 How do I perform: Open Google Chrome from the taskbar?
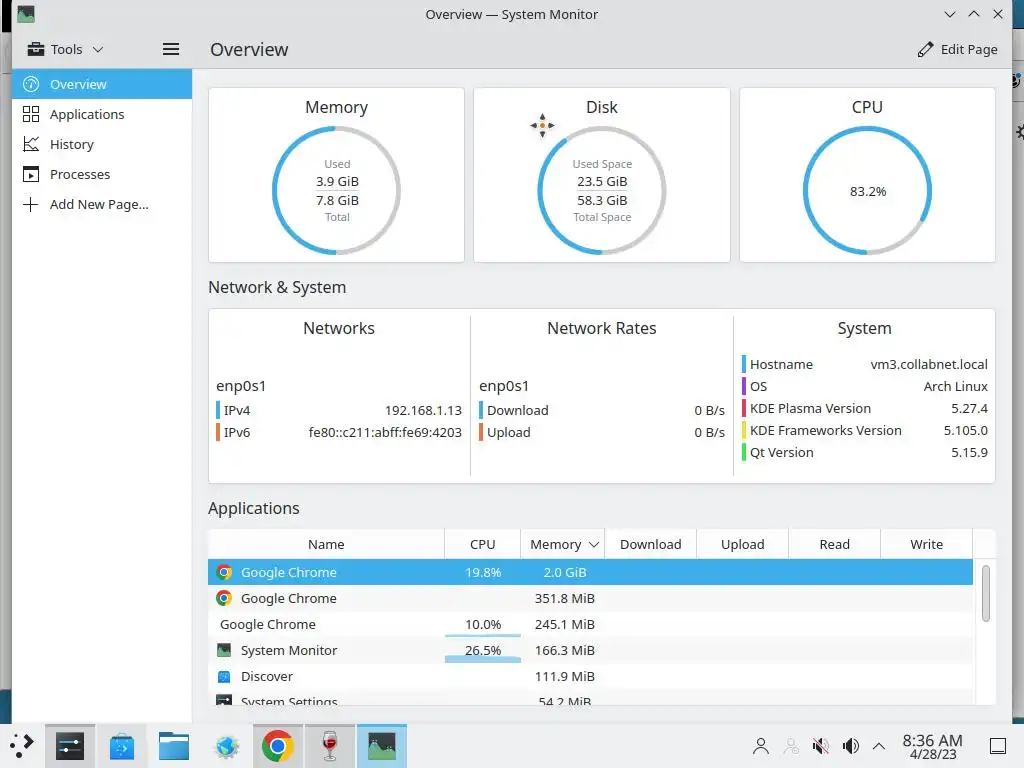tap(278, 746)
